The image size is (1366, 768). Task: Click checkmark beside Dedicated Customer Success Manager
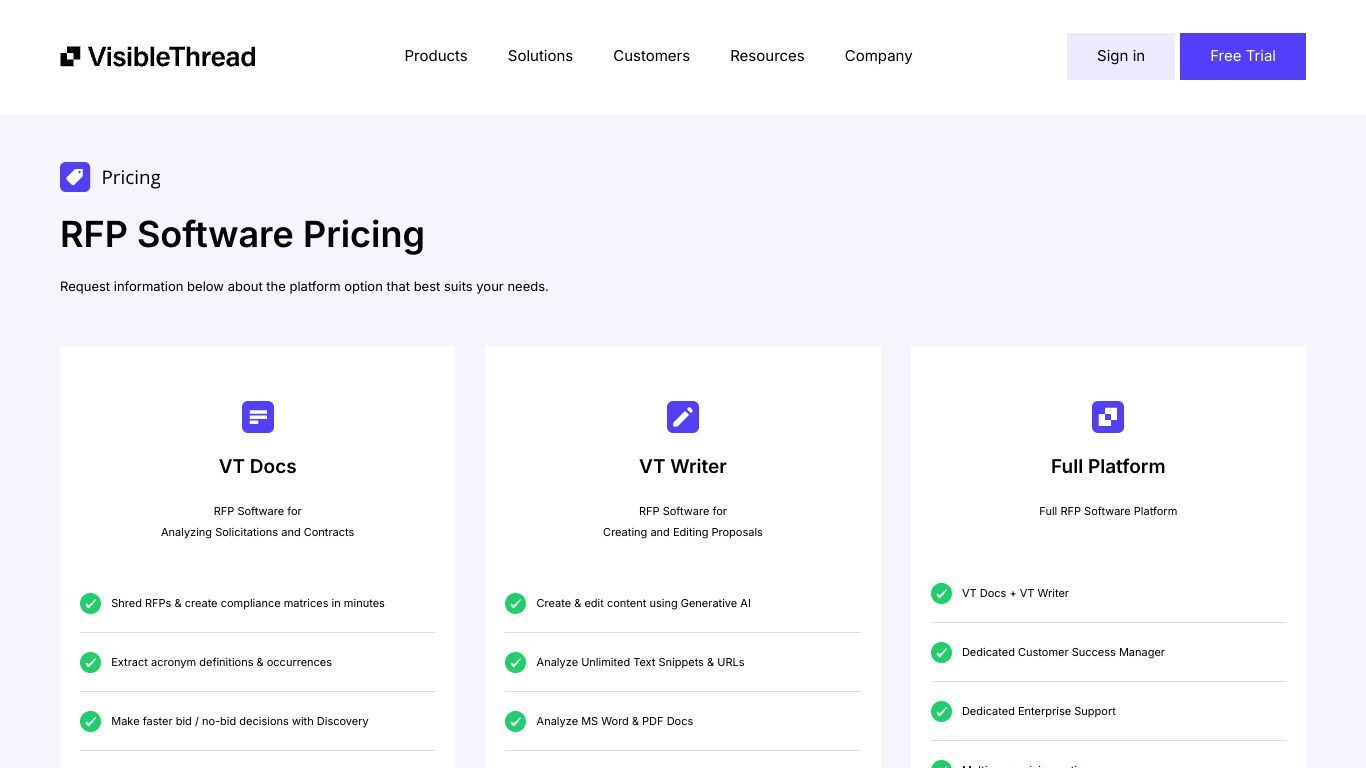tap(941, 652)
